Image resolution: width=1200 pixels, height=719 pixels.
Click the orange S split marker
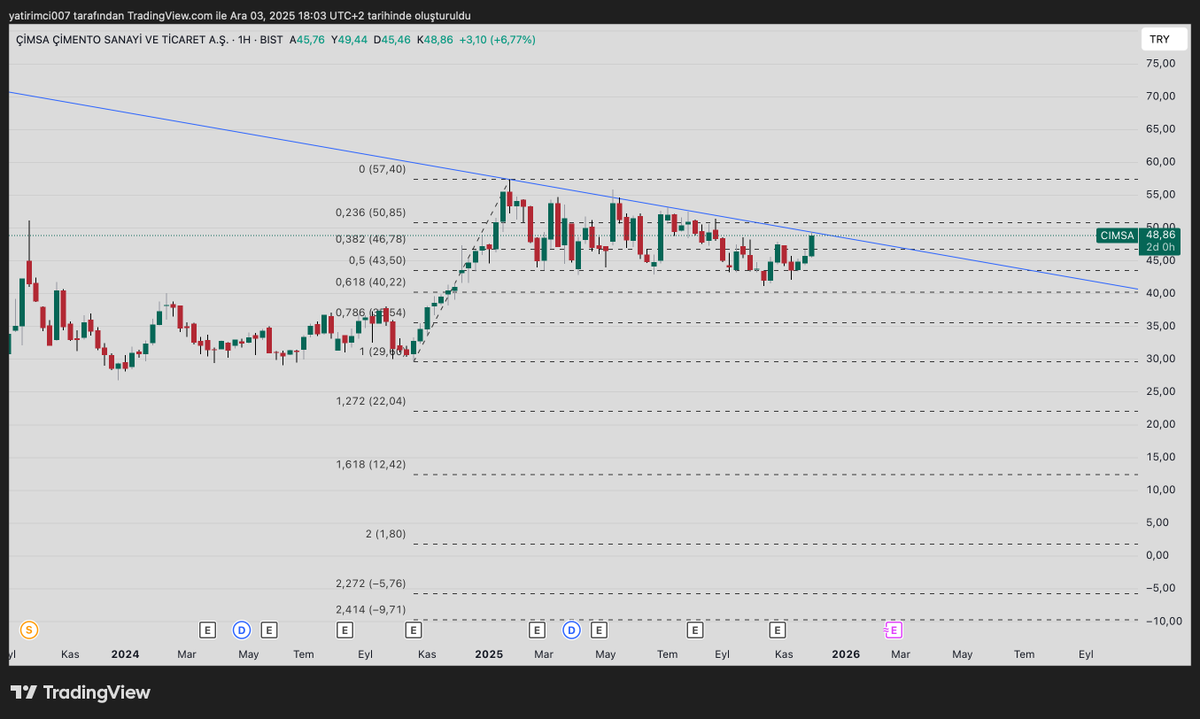point(29,630)
